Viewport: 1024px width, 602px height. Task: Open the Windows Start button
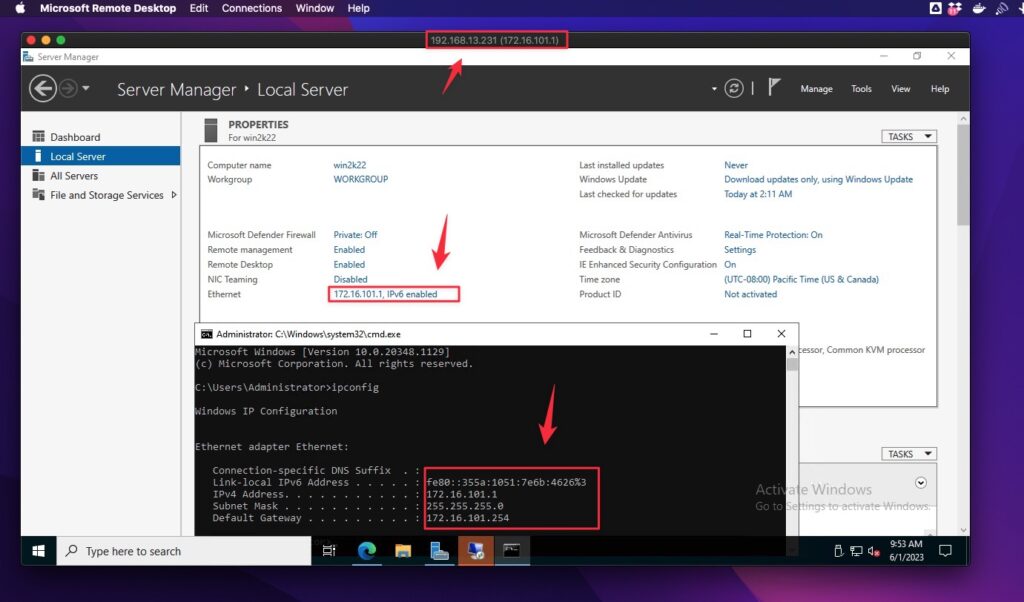coord(39,551)
